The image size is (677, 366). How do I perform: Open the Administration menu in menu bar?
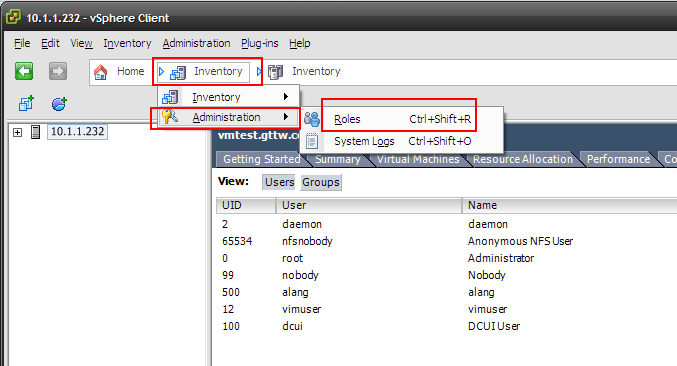tap(196, 43)
